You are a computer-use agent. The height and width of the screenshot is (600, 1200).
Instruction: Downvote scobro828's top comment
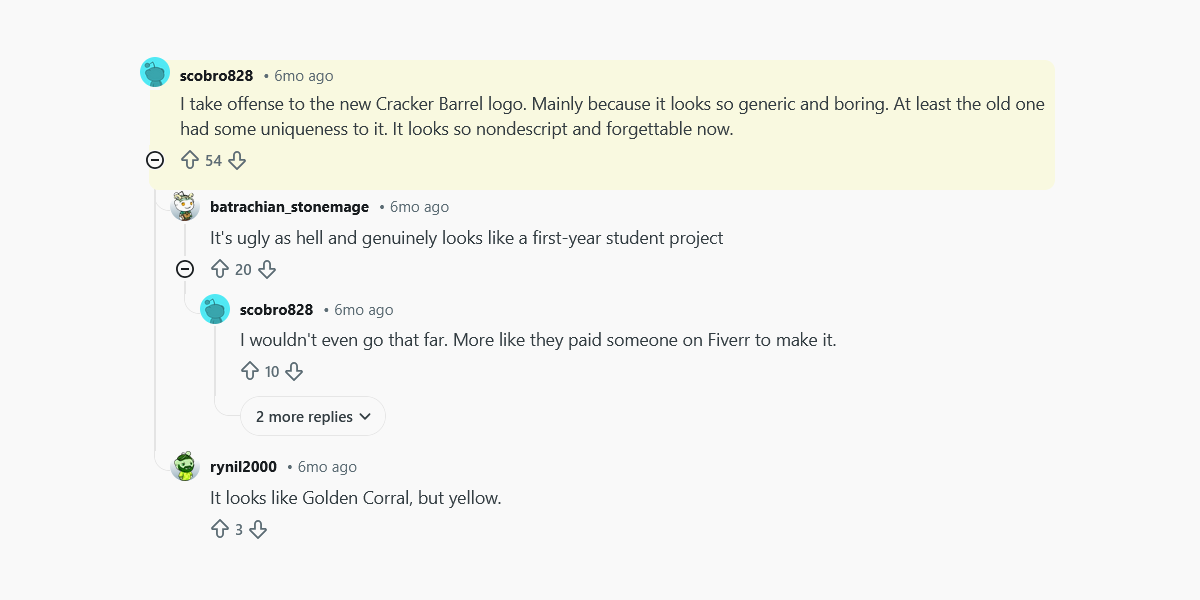pyautogui.click(x=236, y=159)
